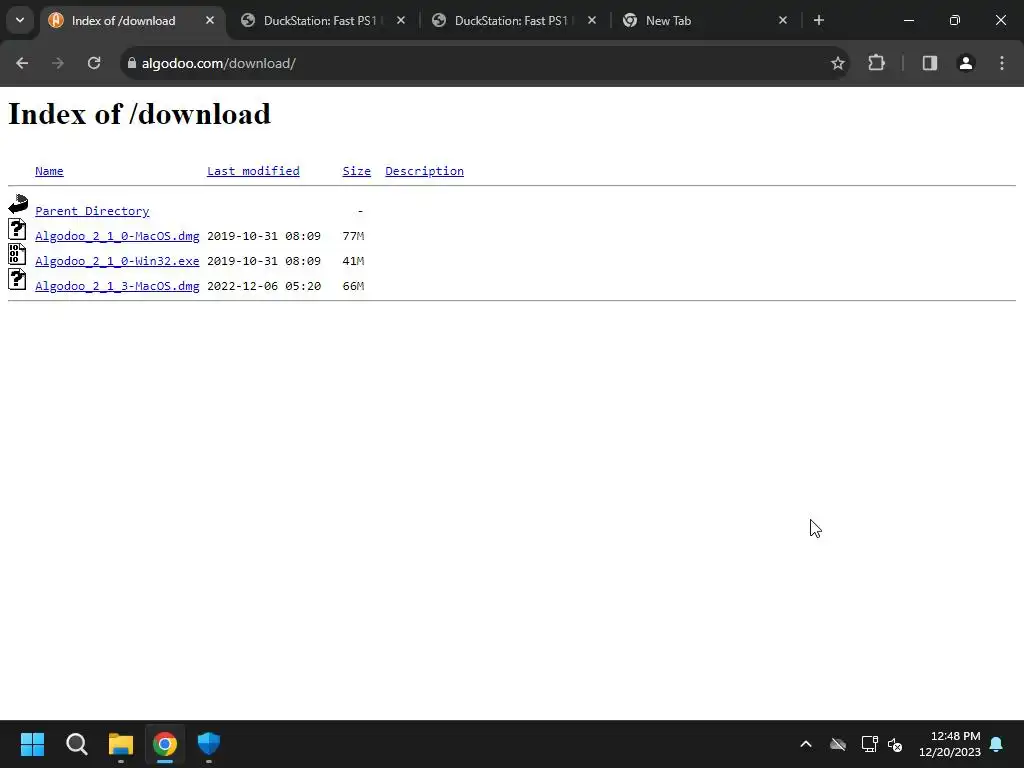Screen dimensions: 1024x768
Task: Open the network status tray icon
Action: point(869,744)
